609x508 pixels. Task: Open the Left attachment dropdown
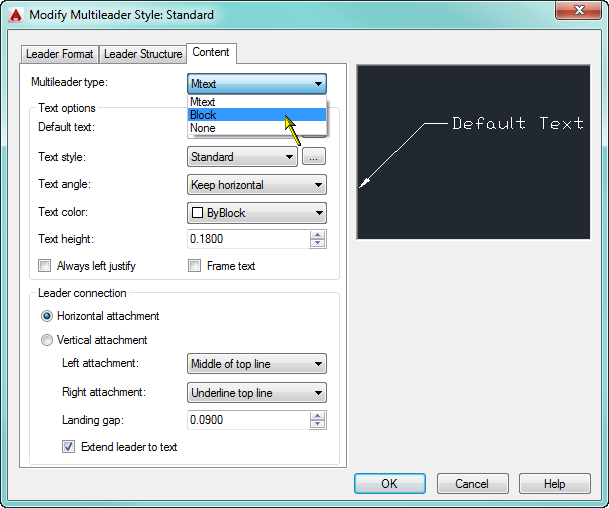click(x=257, y=364)
